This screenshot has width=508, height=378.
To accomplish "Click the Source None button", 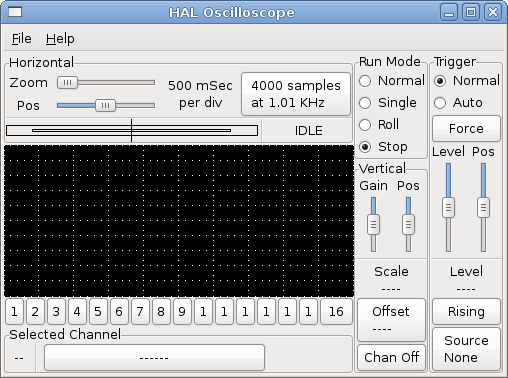I will click(466, 349).
